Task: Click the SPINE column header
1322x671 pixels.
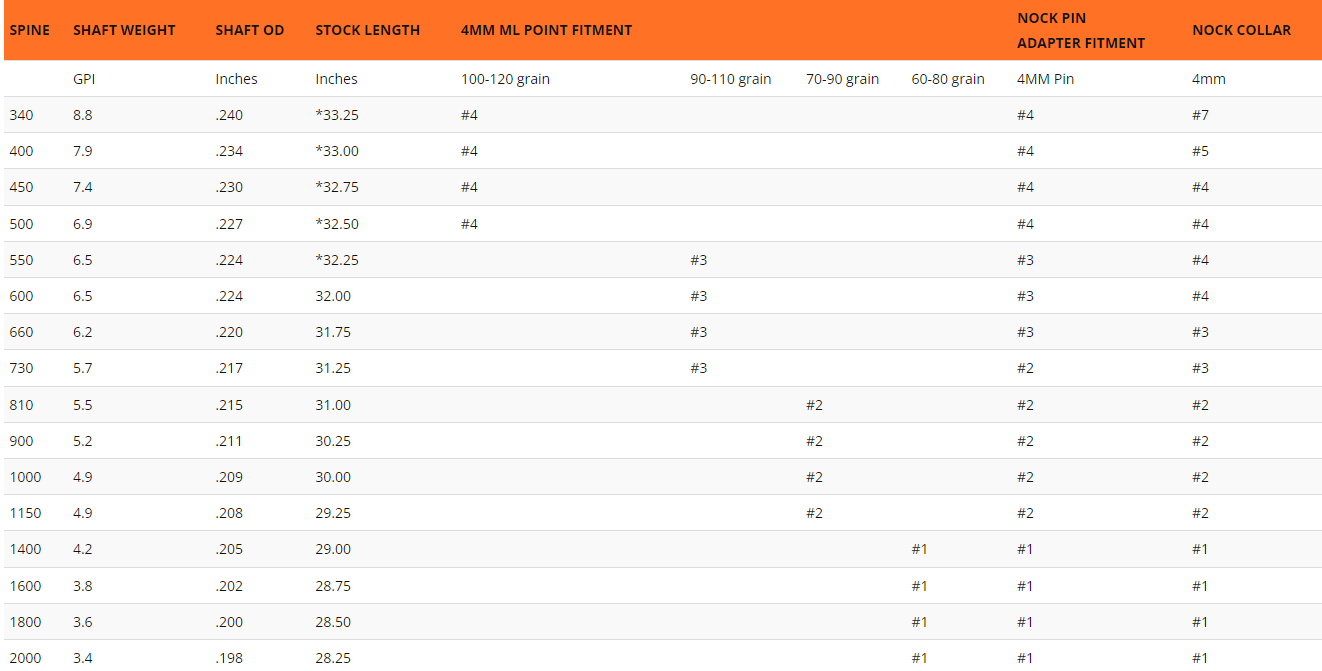Action: coord(30,30)
